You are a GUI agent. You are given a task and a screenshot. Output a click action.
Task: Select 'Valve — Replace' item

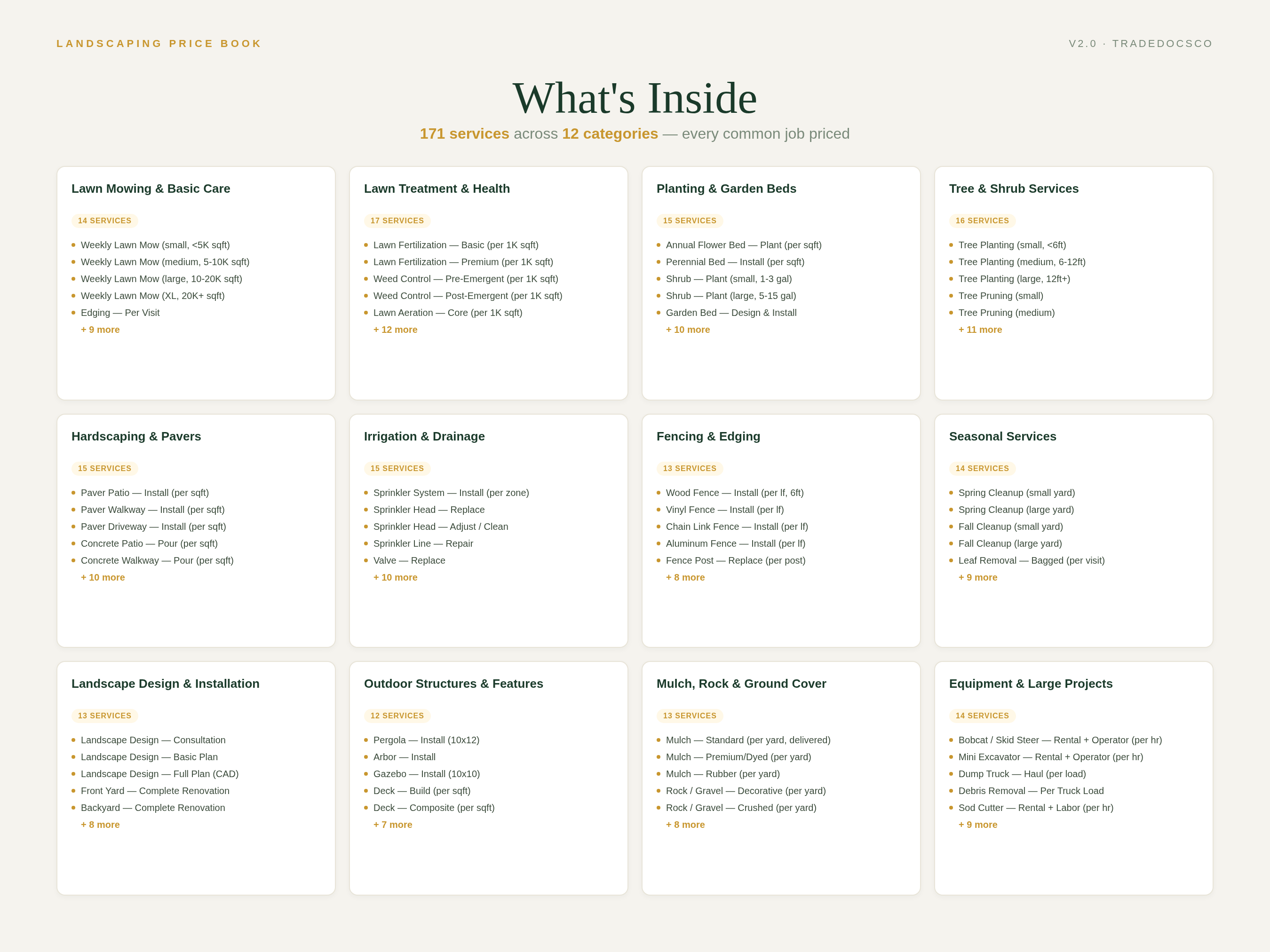pyautogui.click(x=409, y=560)
